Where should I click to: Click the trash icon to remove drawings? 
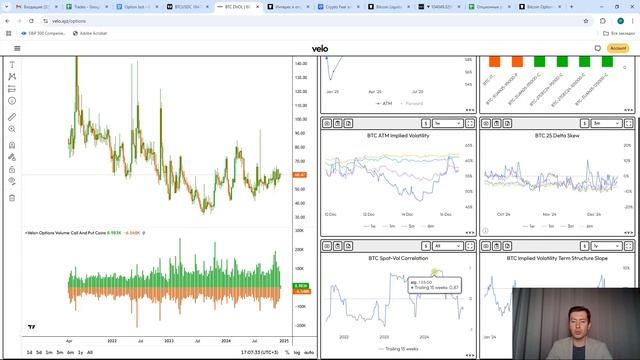pyautogui.click(x=12, y=198)
